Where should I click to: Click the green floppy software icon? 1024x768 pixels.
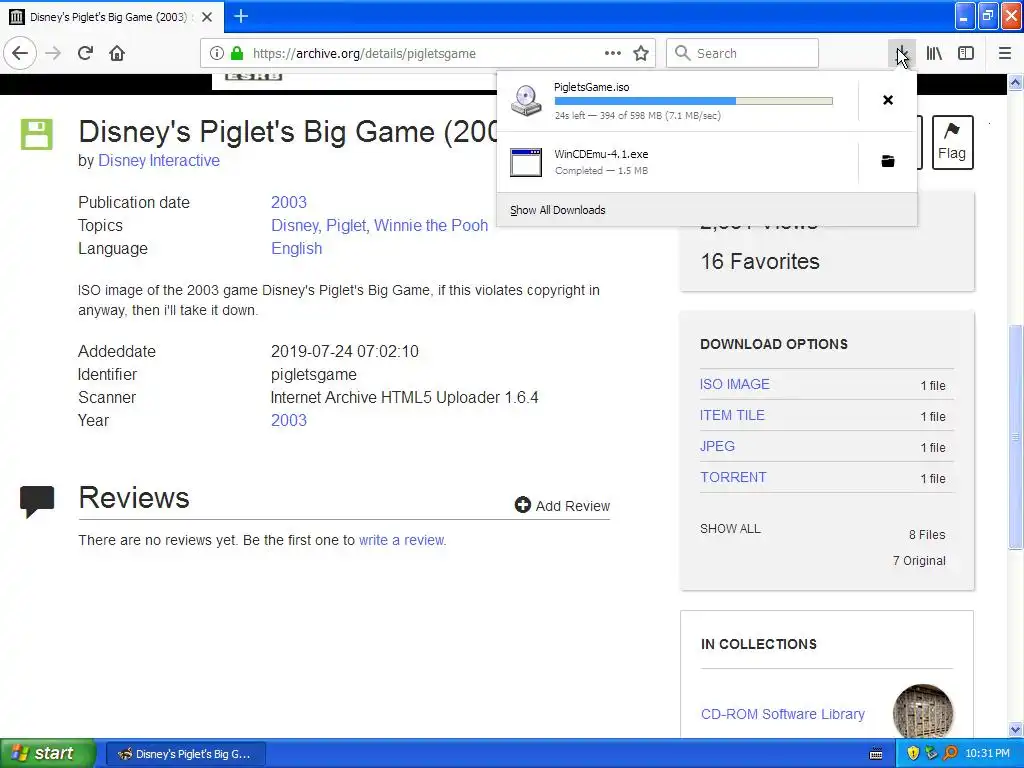point(37,135)
